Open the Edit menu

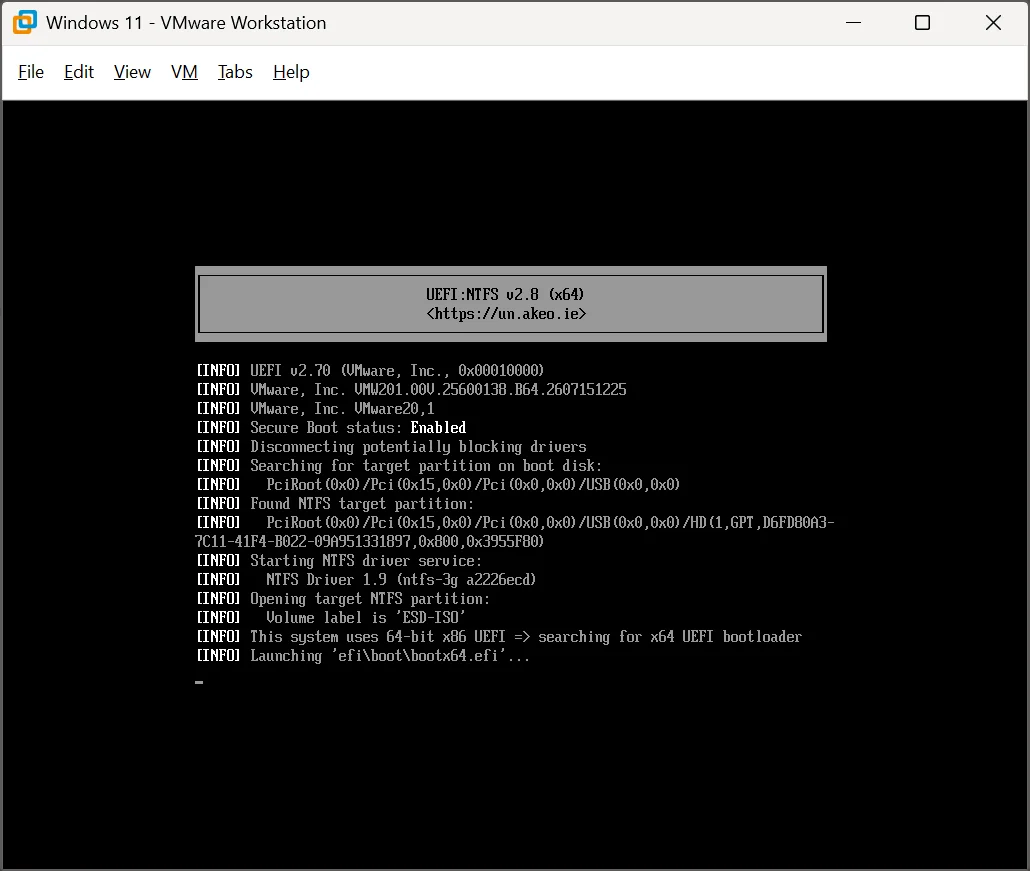[x=79, y=72]
